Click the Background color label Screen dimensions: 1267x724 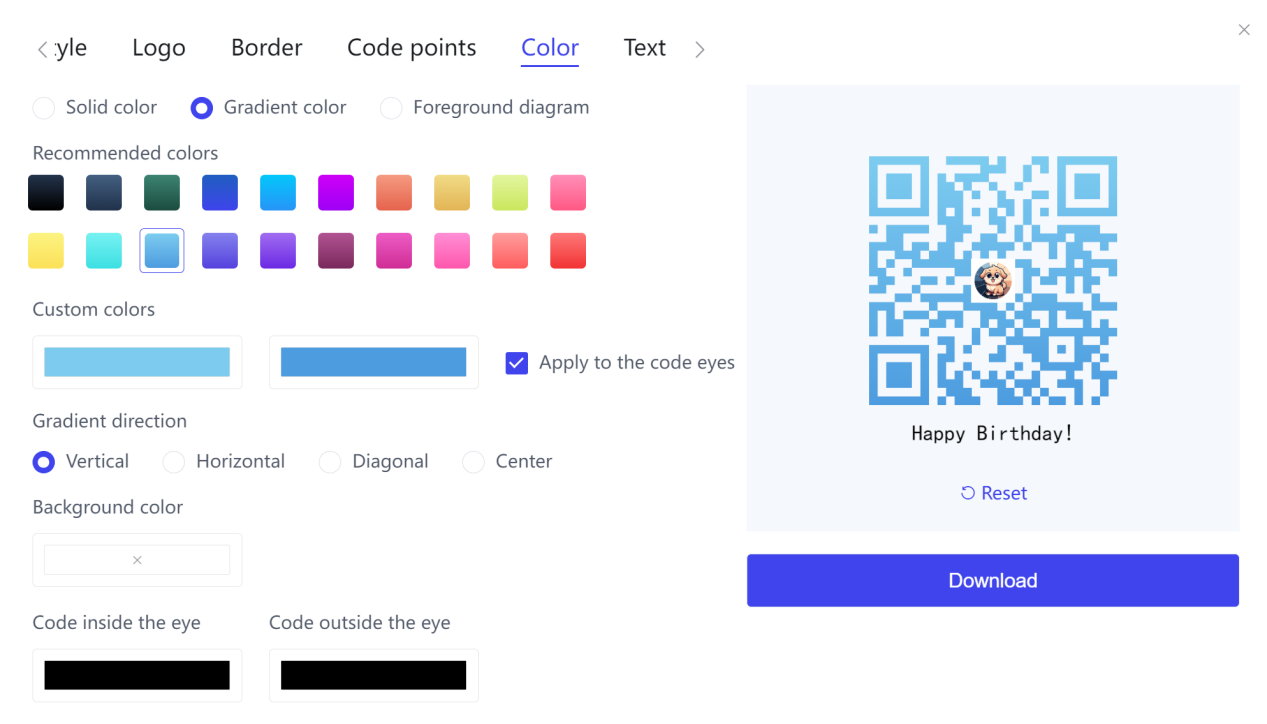pos(108,507)
